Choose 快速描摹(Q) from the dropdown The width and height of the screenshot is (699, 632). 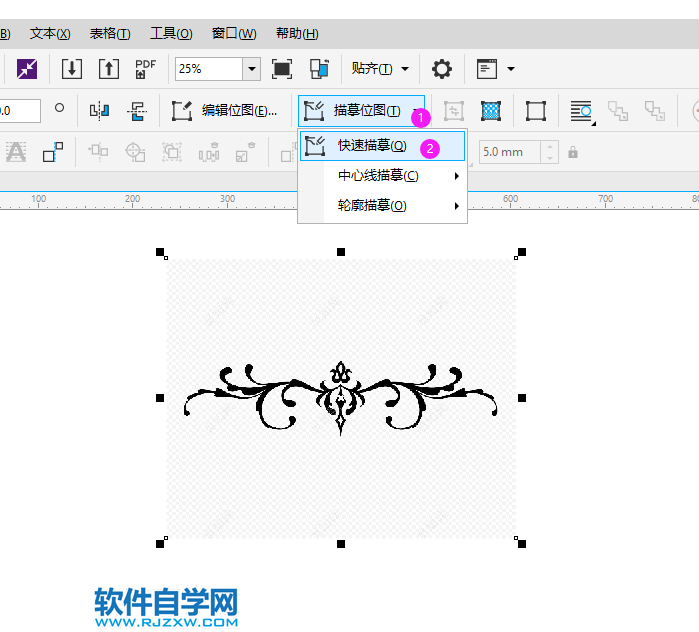382,146
